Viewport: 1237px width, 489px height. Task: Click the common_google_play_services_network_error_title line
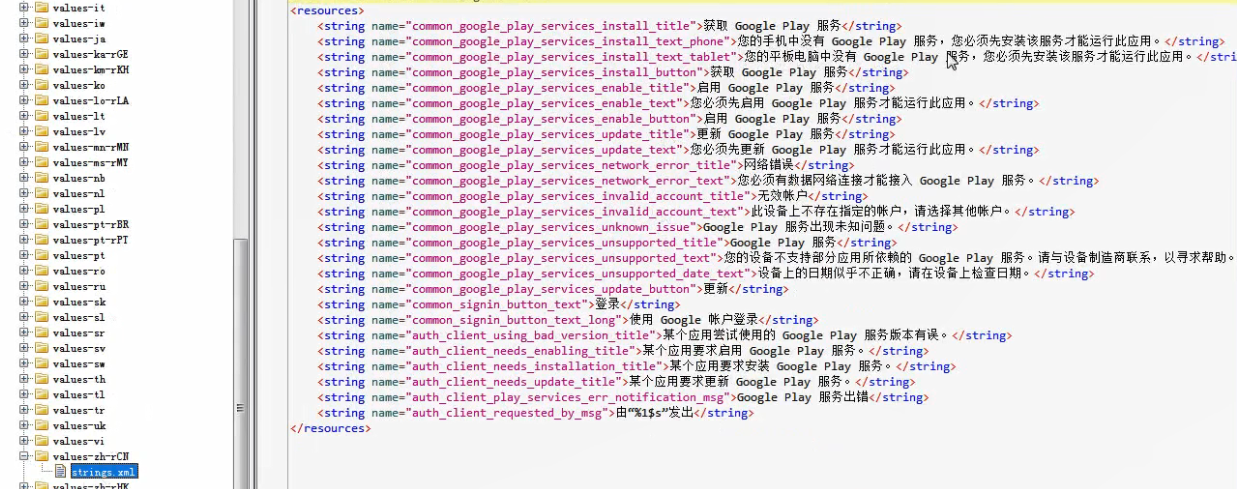point(585,165)
